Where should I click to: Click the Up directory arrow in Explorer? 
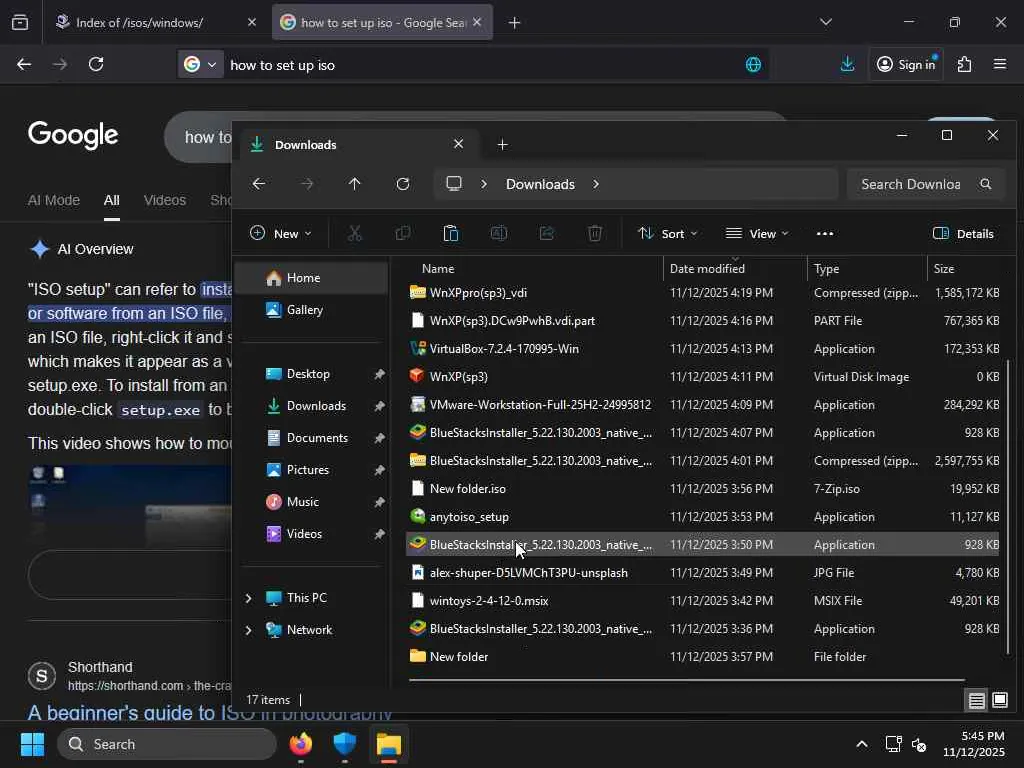[354, 184]
